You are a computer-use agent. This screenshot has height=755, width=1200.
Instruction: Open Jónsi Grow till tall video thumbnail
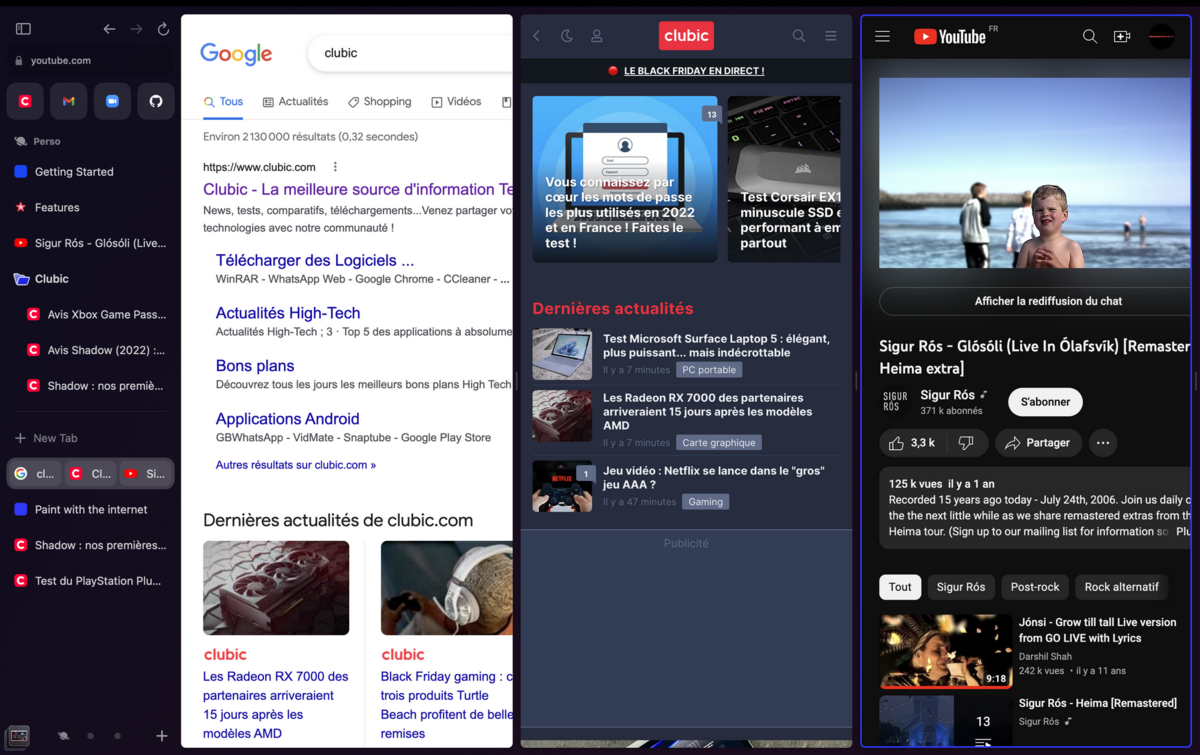point(946,652)
